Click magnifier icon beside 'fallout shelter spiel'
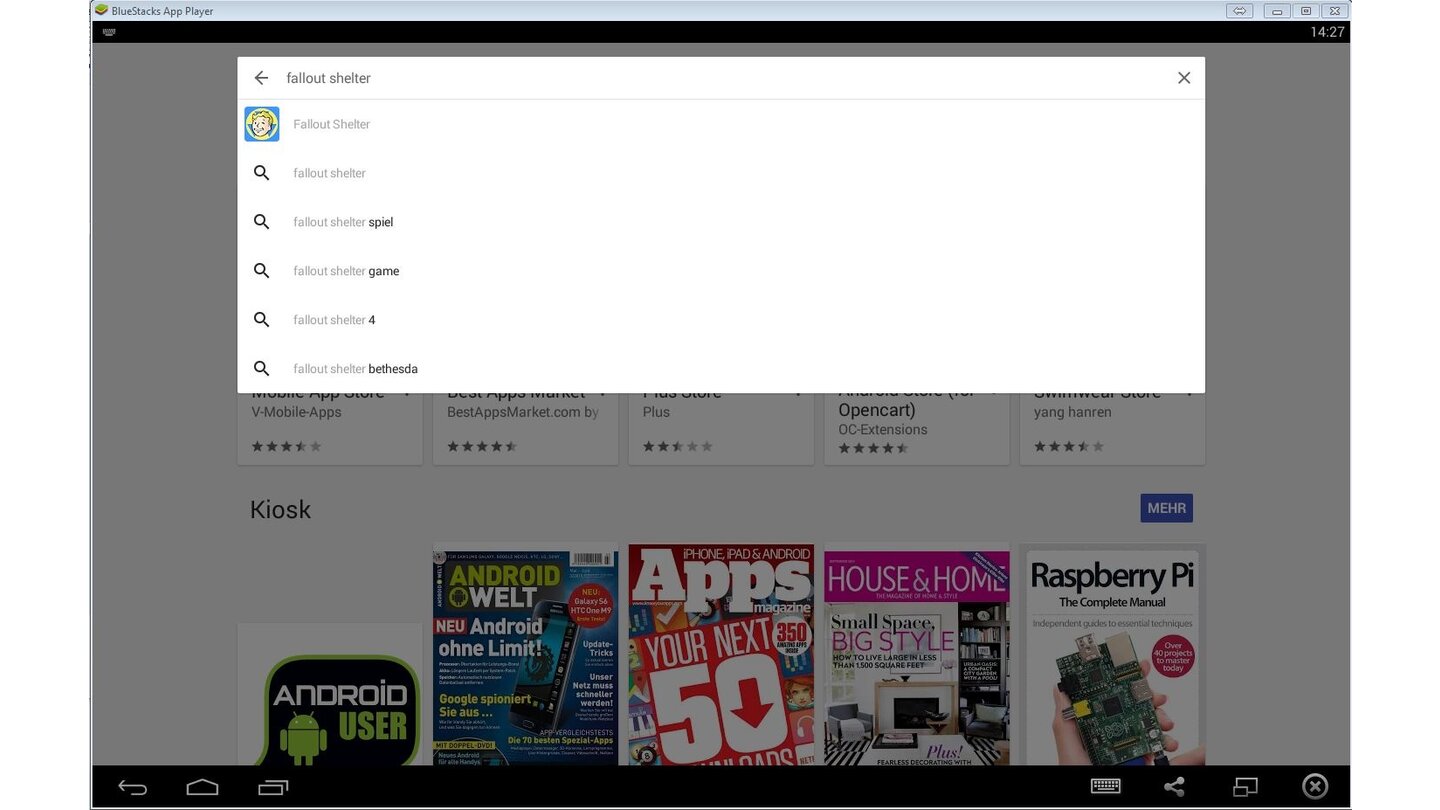Viewport: 1440px width, 810px height. coord(262,222)
